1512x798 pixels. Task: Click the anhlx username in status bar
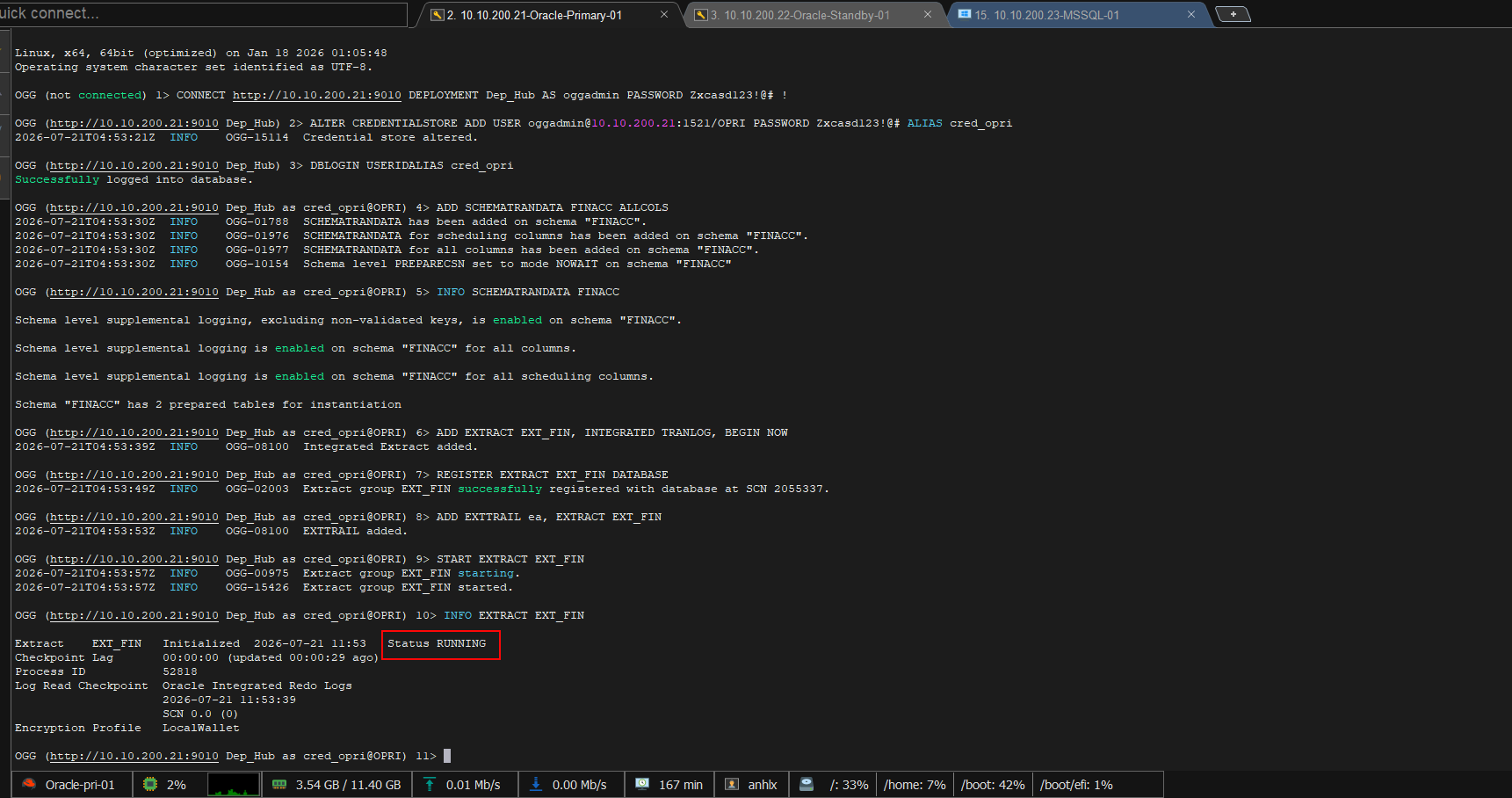tap(763, 785)
